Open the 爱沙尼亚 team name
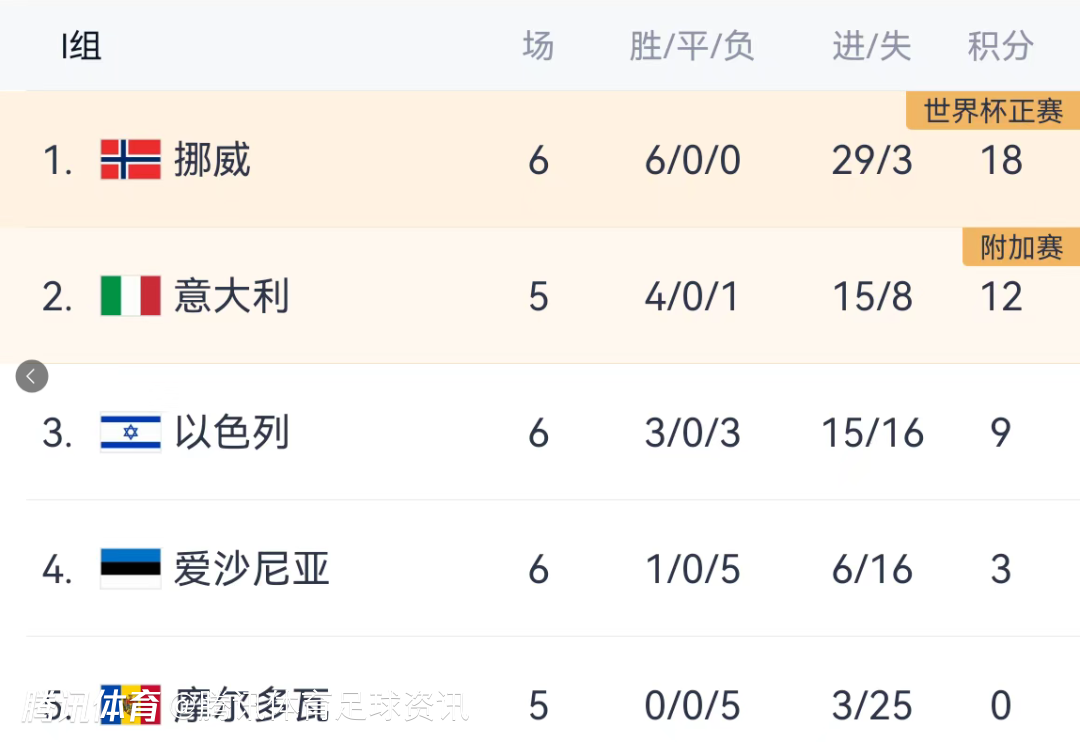The height and width of the screenshot is (742, 1080). point(251,569)
